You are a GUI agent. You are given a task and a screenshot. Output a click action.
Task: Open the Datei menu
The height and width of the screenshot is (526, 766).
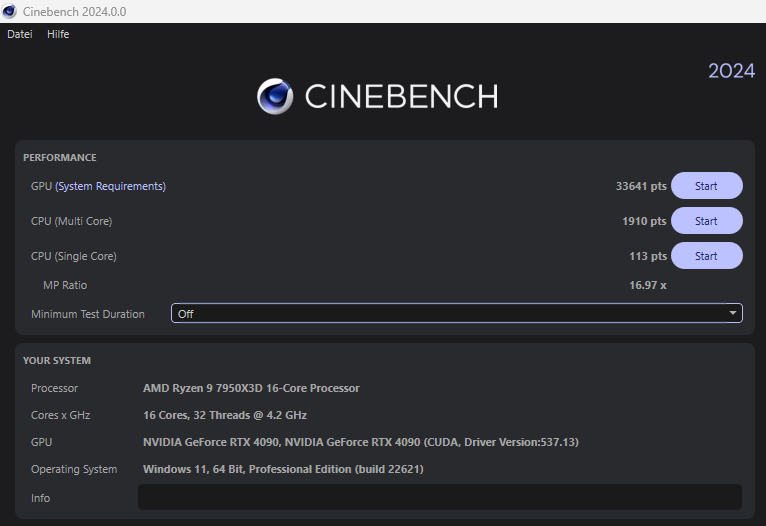tap(20, 34)
